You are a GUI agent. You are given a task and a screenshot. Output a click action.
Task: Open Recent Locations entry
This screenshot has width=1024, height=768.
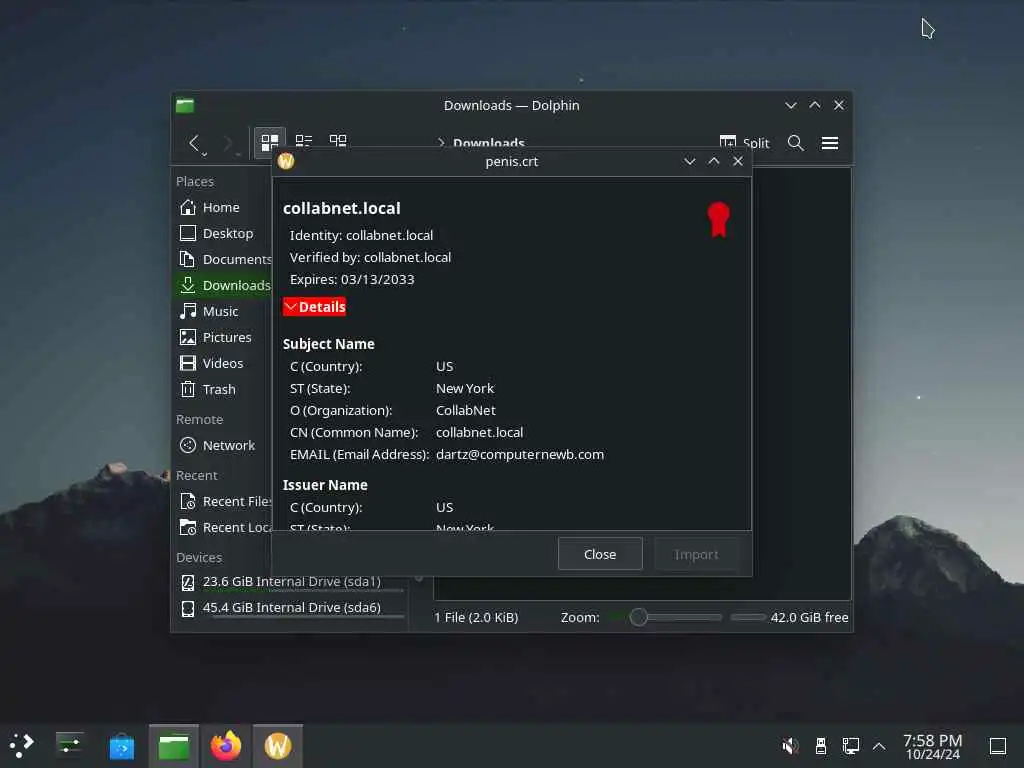(x=223, y=528)
